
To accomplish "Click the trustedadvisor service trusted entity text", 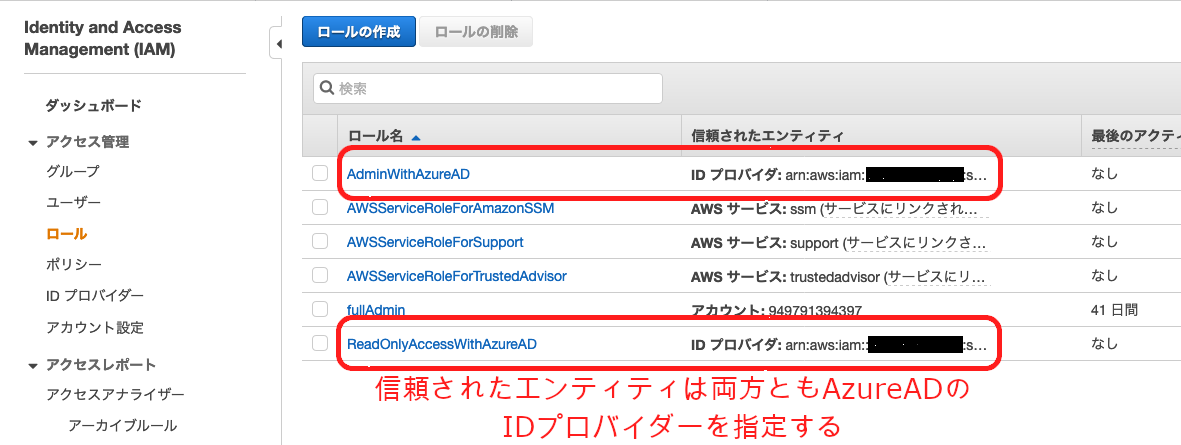I will click(x=838, y=277).
